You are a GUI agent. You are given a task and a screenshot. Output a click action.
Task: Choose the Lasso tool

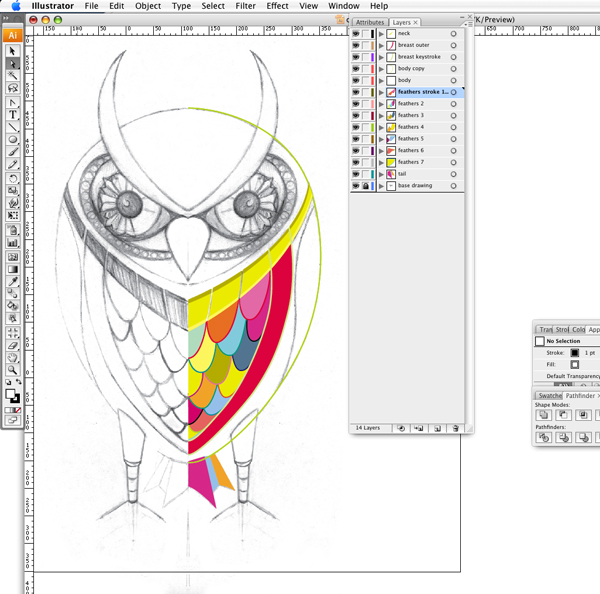[x=13, y=88]
